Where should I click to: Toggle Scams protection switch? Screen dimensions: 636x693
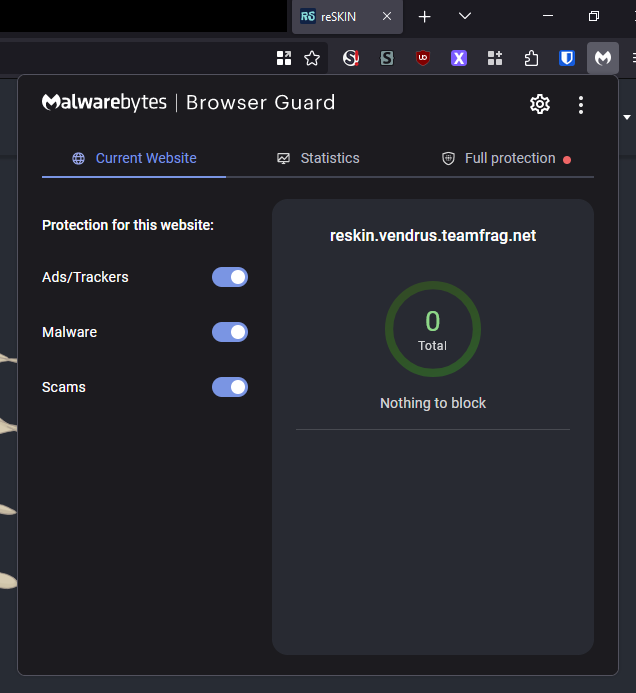coord(230,387)
